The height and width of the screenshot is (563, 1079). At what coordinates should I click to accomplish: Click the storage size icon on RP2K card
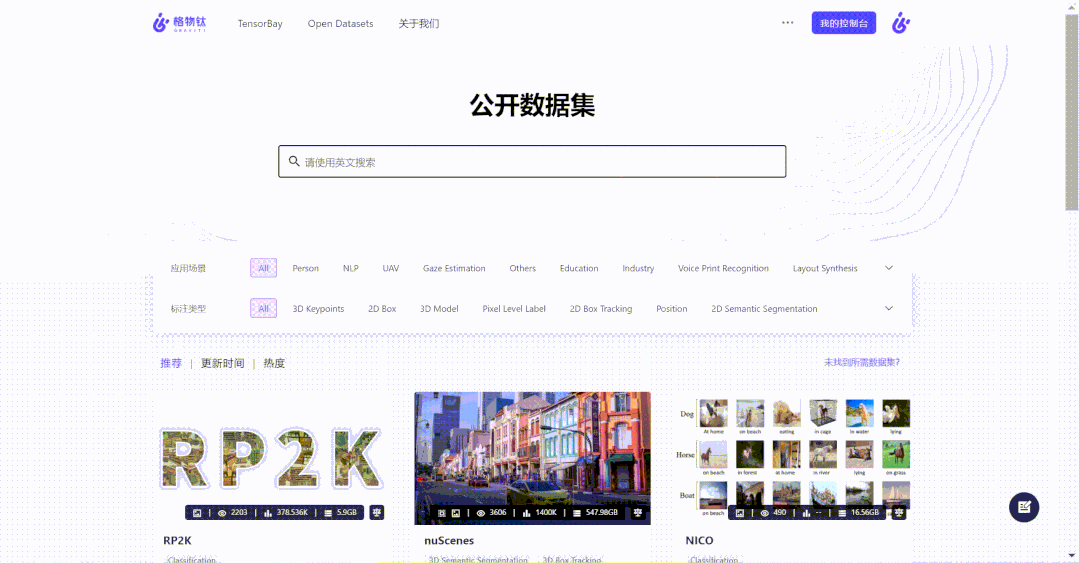328,513
